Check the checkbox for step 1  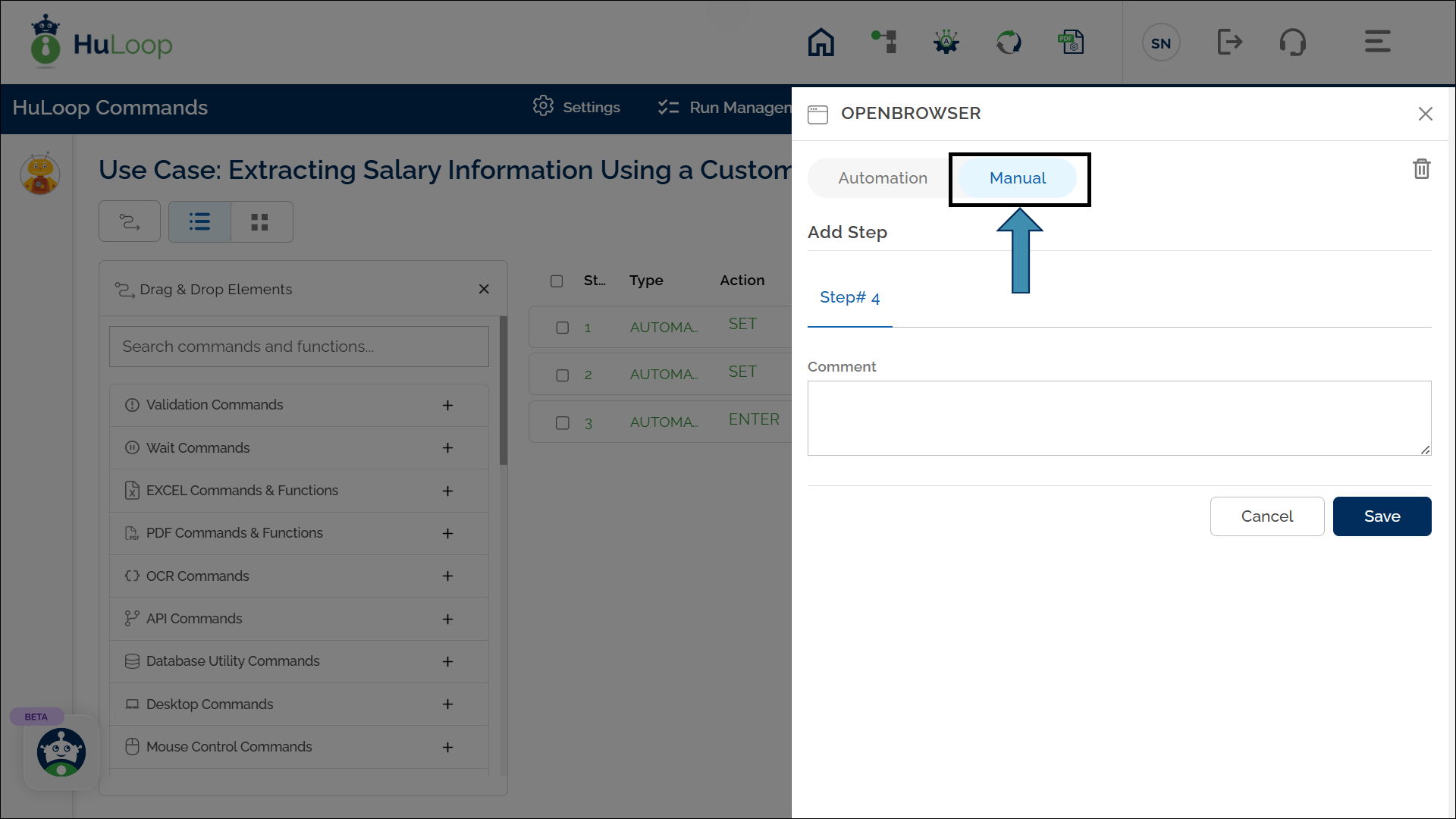563,328
